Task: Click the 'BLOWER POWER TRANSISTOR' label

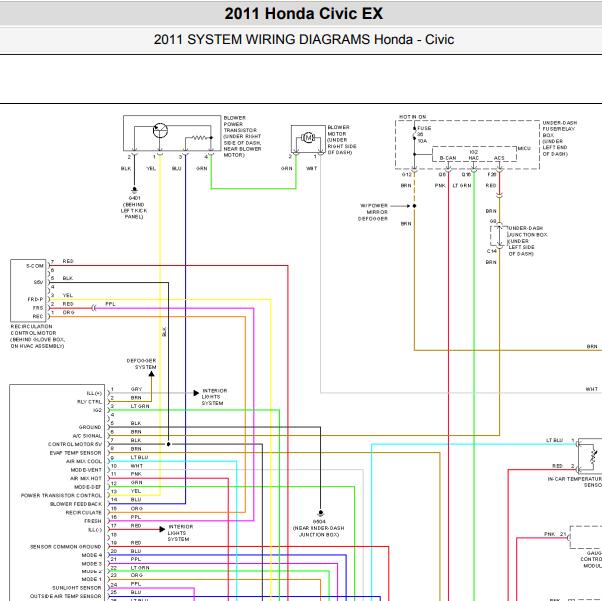Action: point(242,136)
